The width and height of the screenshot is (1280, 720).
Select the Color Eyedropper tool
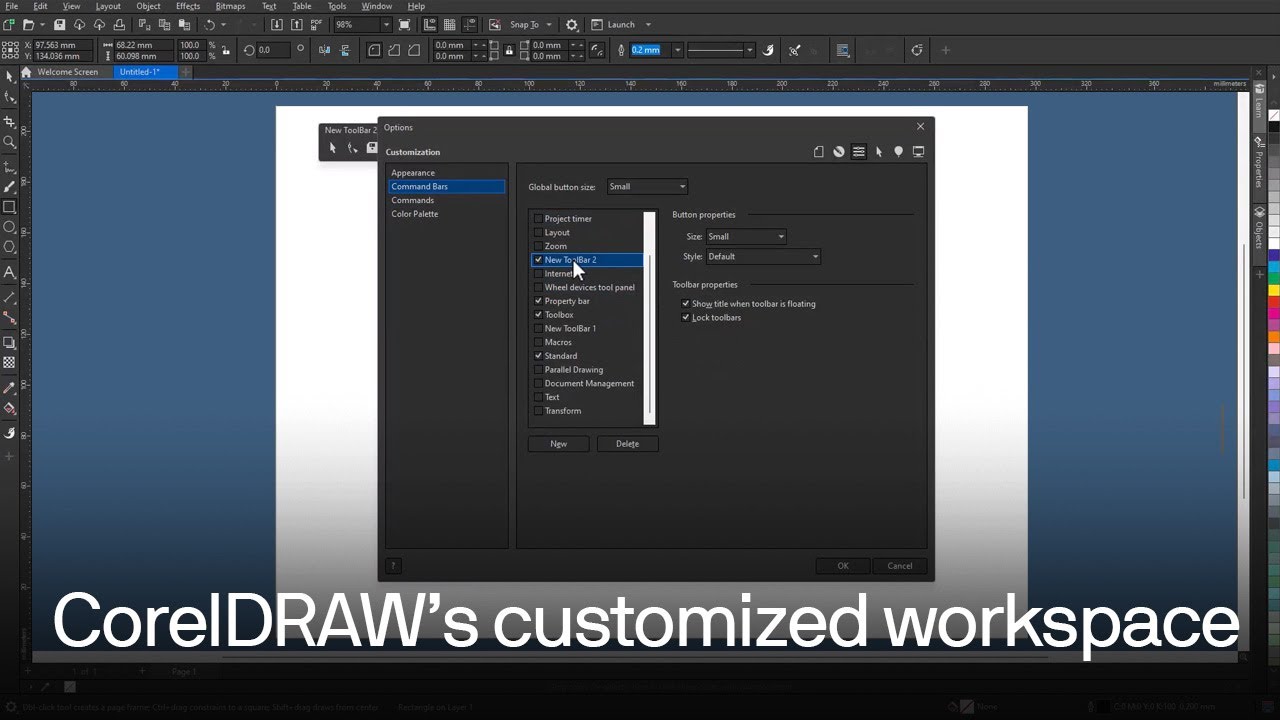click(9, 387)
